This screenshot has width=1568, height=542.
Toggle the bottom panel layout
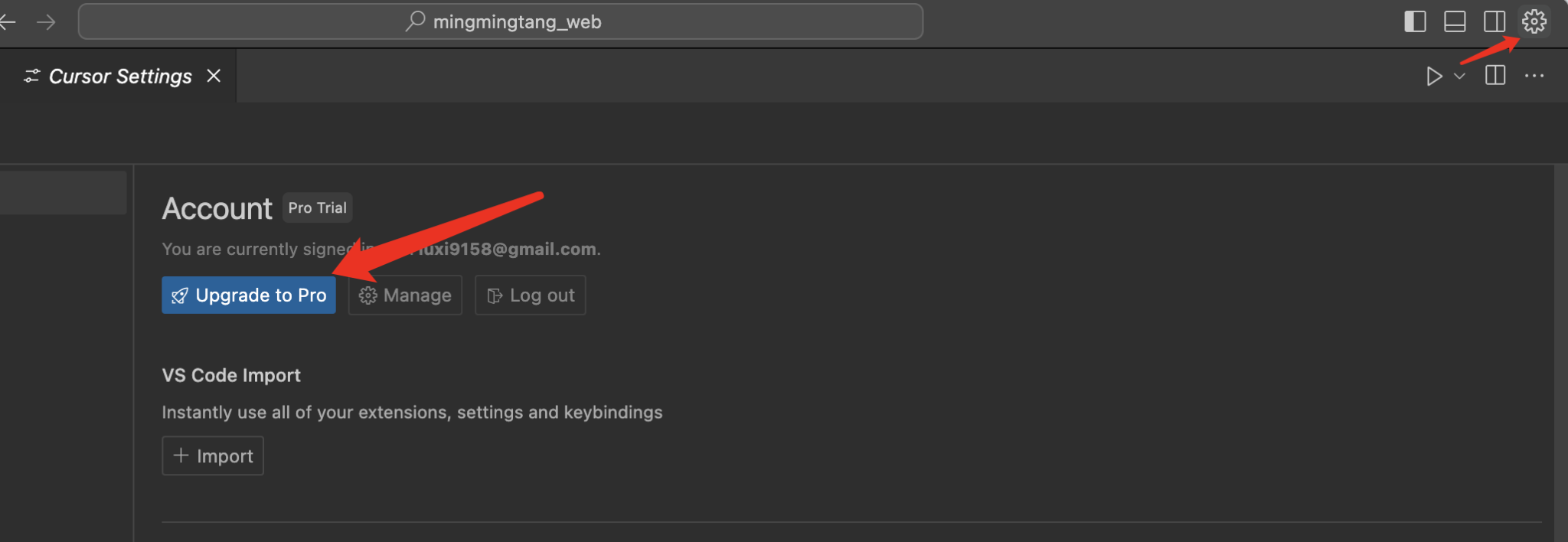1455,21
